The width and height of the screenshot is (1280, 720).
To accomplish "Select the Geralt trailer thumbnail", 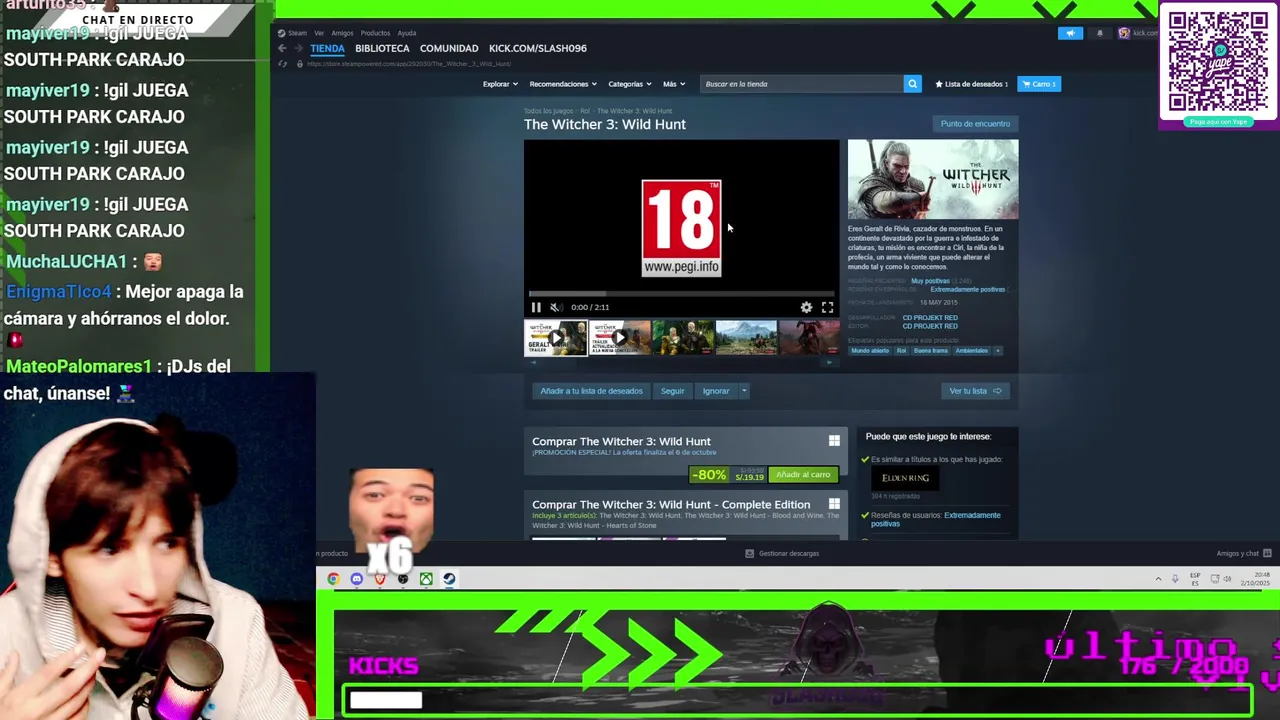I will [x=555, y=338].
